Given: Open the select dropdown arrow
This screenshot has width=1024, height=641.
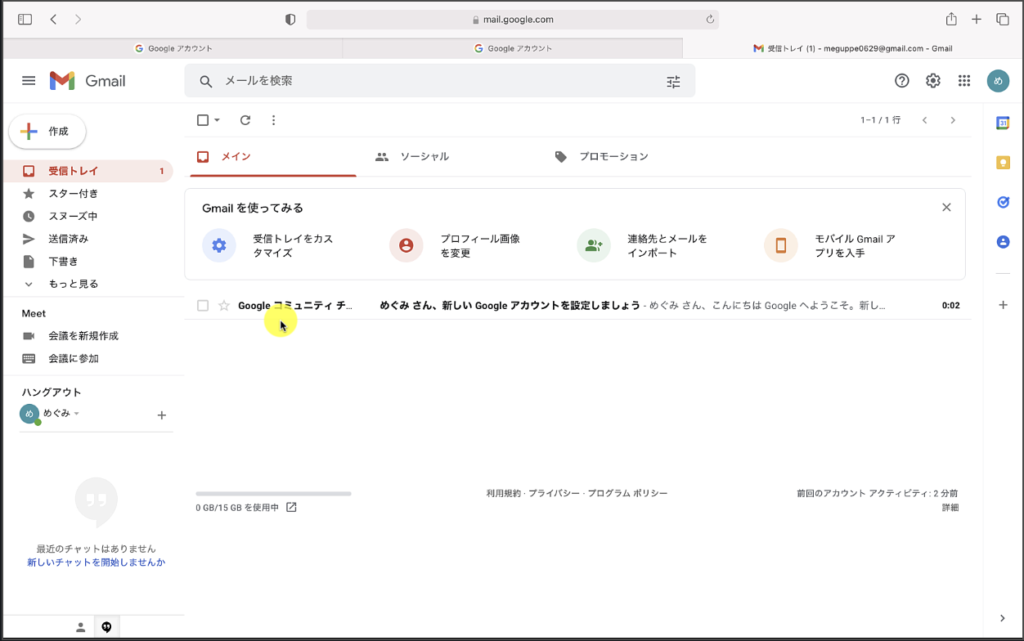Looking at the screenshot, I should pos(217,120).
